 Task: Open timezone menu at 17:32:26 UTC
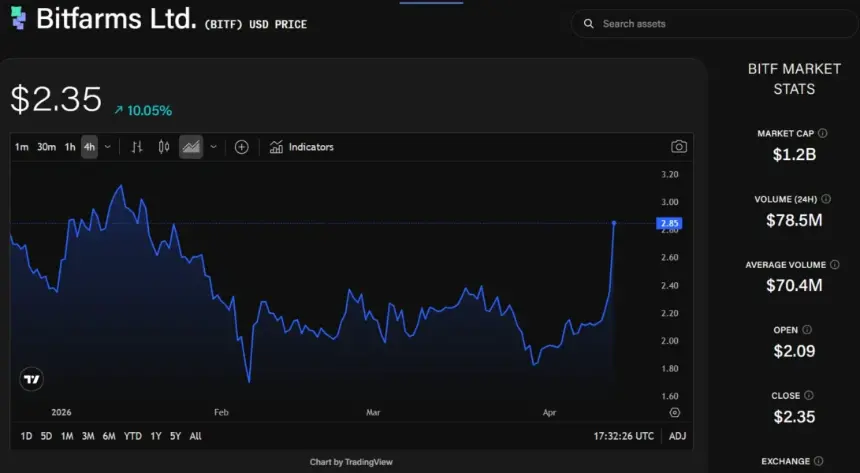coord(624,436)
